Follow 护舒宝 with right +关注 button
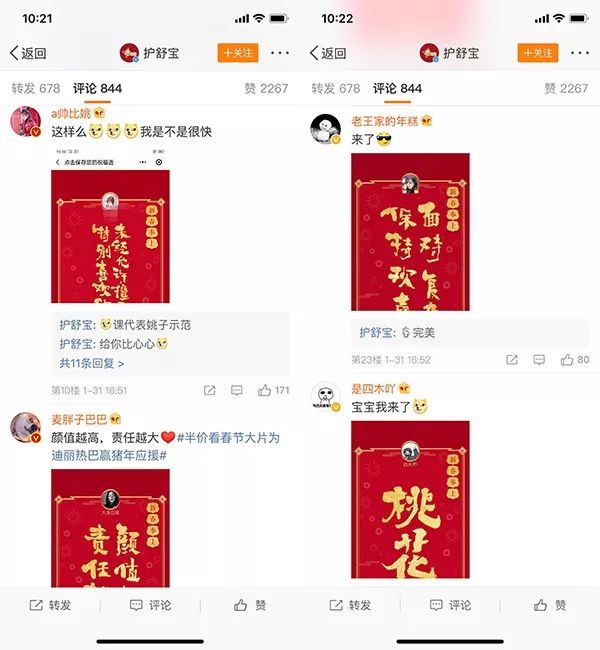The width and height of the screenshot is (600, 650). [538, 53]
